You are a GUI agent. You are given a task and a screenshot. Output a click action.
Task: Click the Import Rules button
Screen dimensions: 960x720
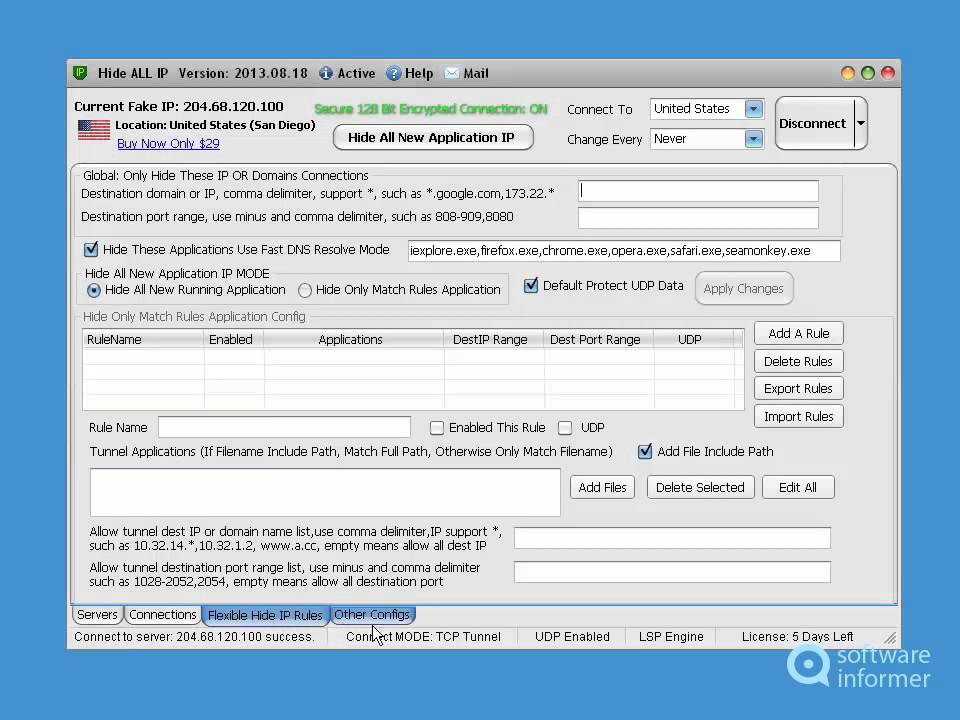coord(798,416)
